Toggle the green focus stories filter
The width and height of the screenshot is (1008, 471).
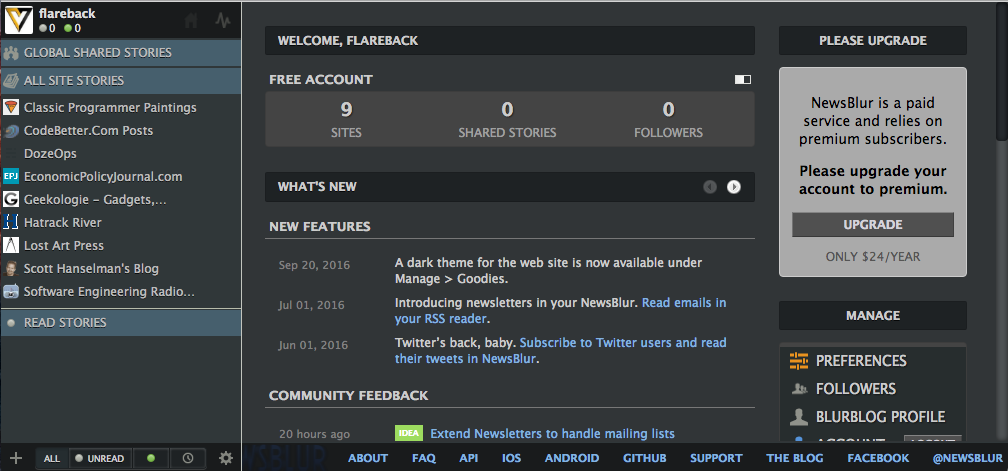click(151, 459)
